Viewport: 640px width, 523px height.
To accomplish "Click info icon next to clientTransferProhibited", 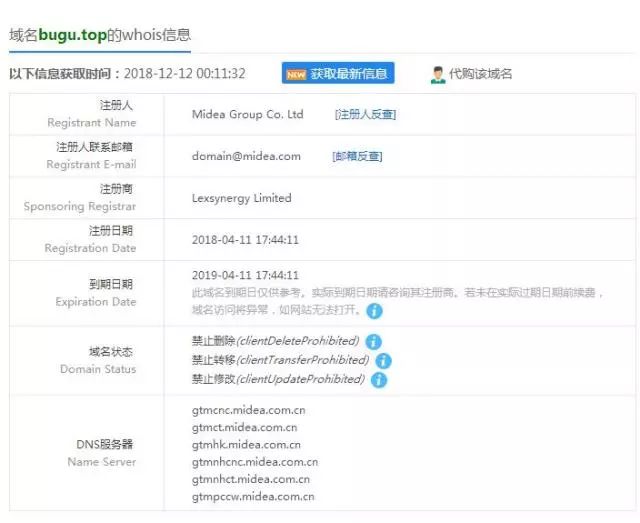I will [x=383, y=361].
